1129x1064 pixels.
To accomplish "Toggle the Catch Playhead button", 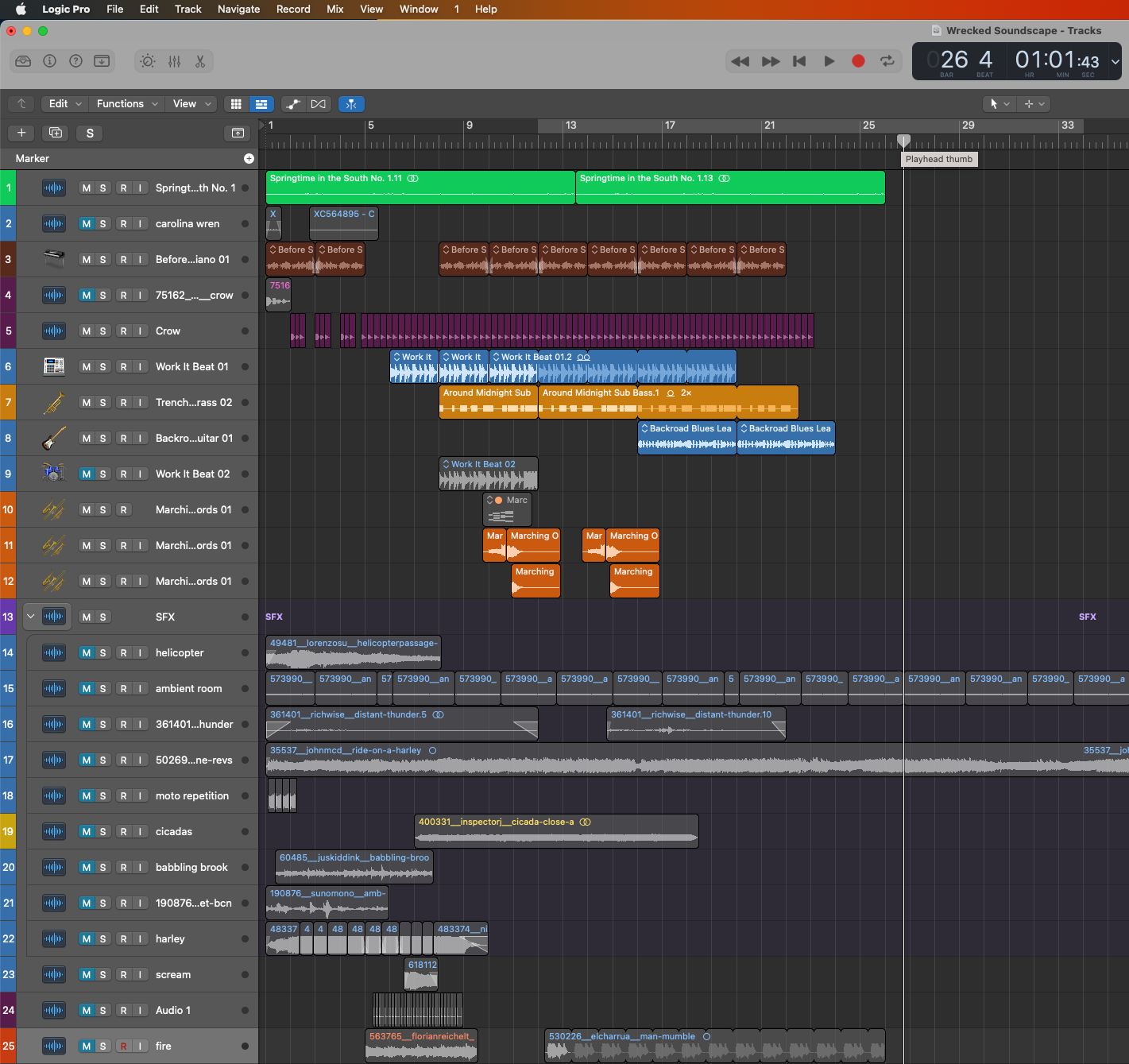I will (351, 104).
